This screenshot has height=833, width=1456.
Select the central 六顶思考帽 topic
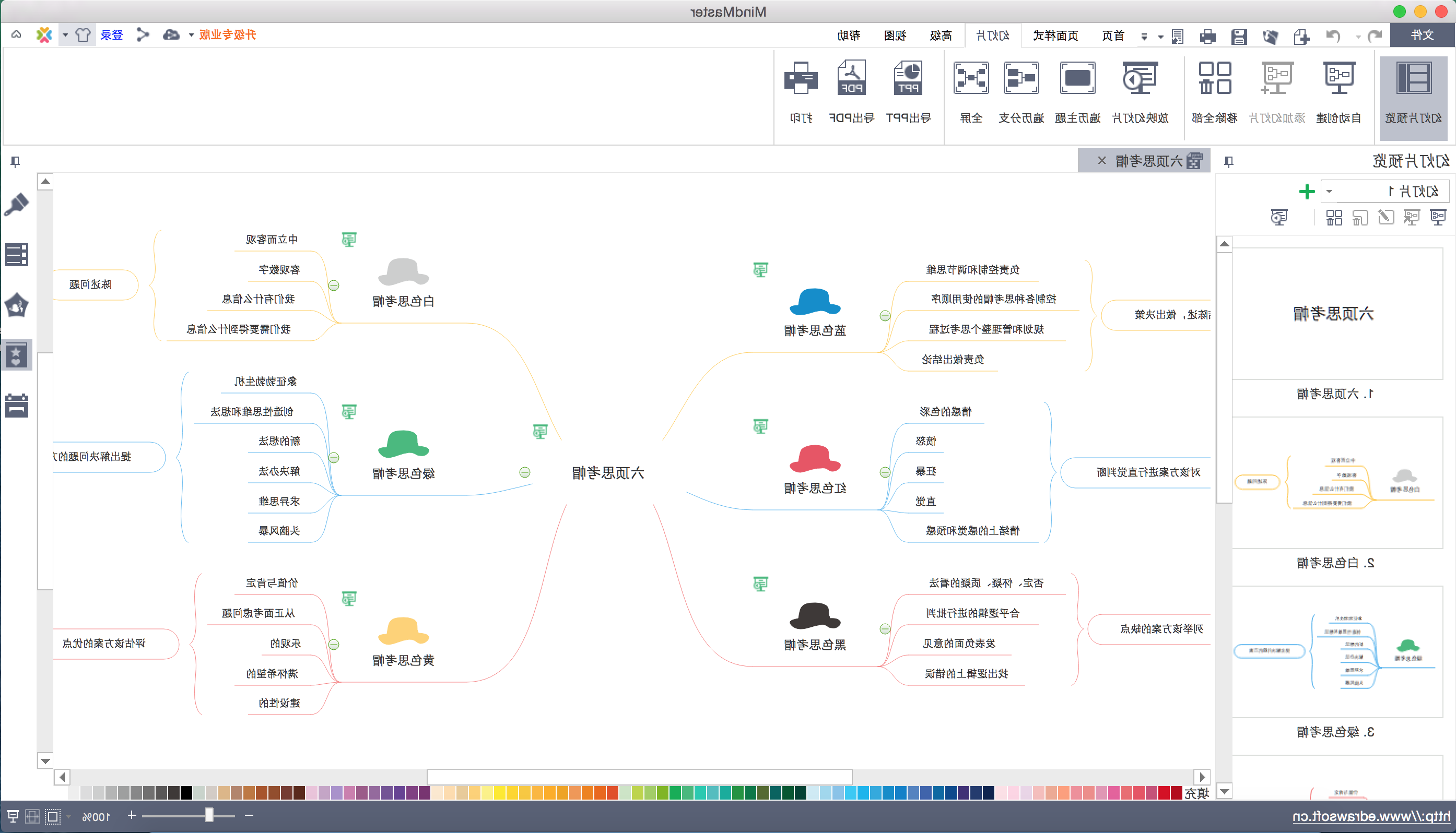click(608, 472)
